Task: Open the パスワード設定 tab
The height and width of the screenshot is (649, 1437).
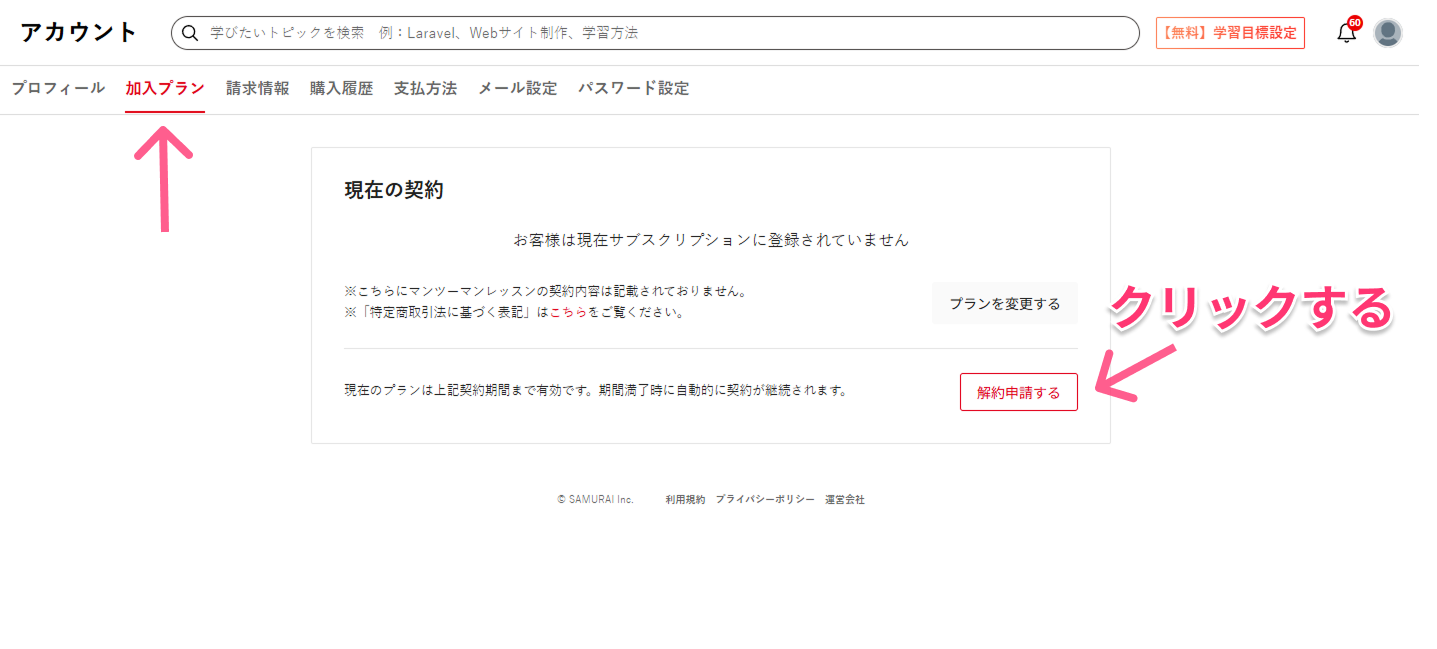Action: tap(633, 88)
